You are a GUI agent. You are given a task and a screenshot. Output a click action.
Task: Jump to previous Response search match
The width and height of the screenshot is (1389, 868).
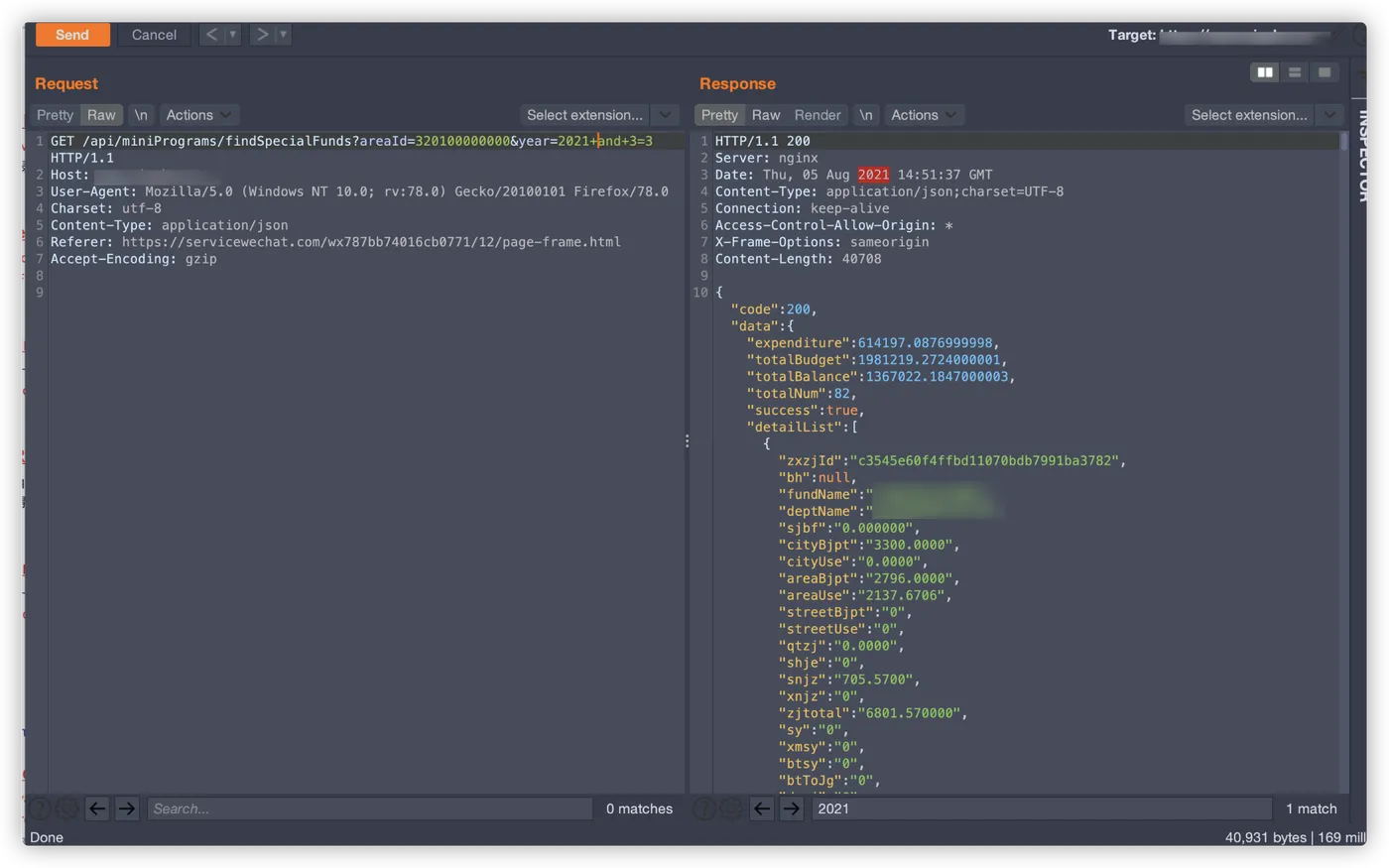tap(762, 808)
